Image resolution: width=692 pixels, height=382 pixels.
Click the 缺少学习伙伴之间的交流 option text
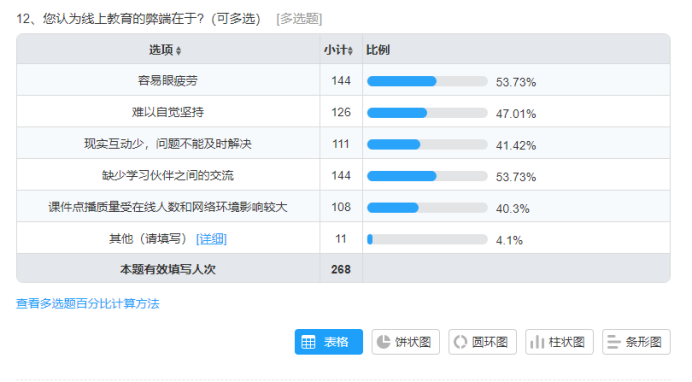(x=168, y=175)
